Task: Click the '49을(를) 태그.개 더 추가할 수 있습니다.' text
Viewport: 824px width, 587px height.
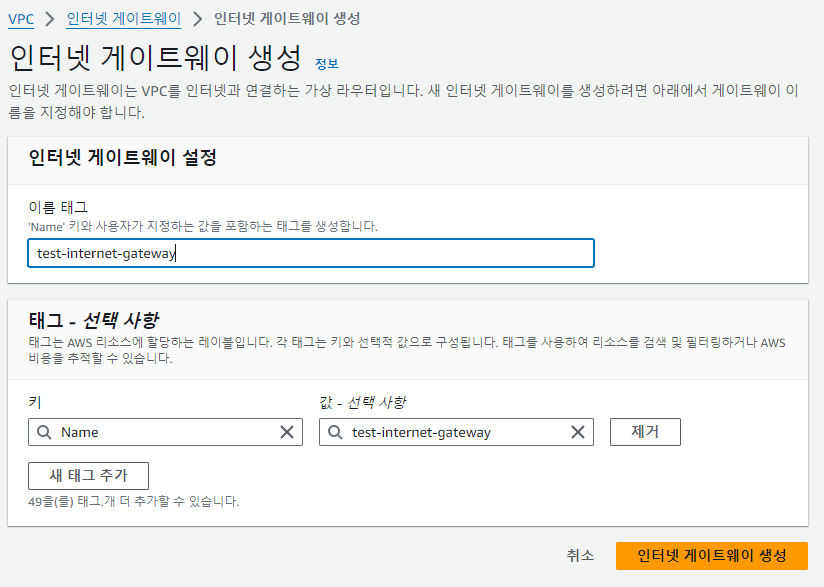Action: (133, 501)
